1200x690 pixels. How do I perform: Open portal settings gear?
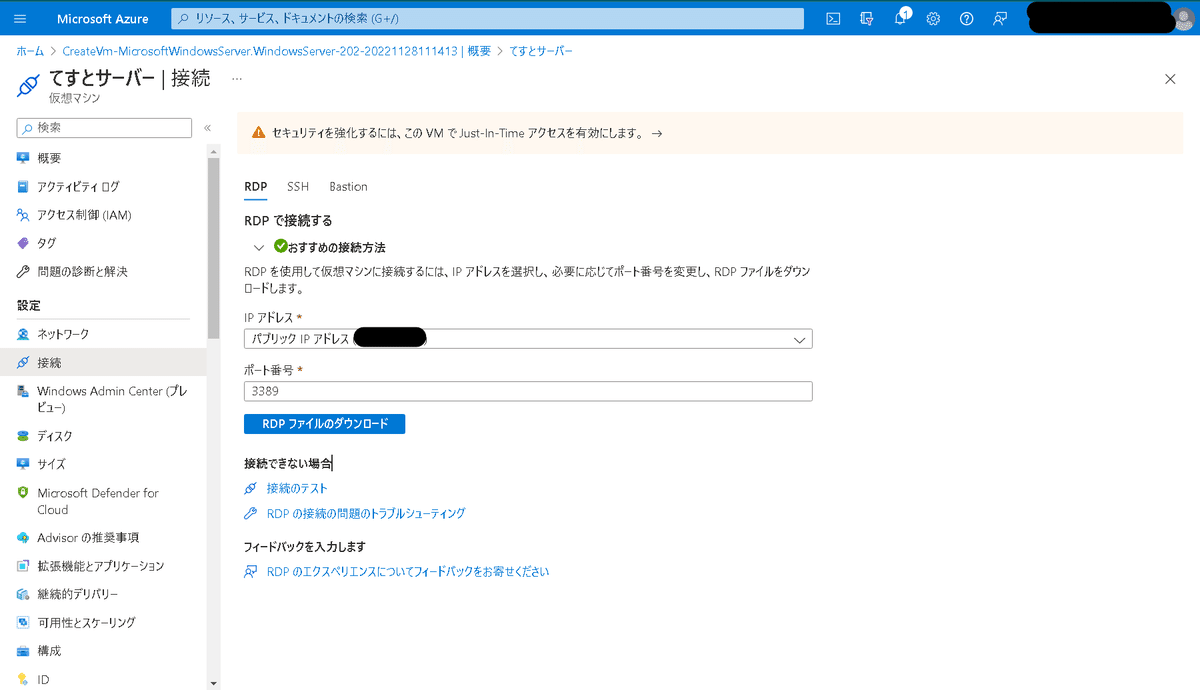[933, 19]
